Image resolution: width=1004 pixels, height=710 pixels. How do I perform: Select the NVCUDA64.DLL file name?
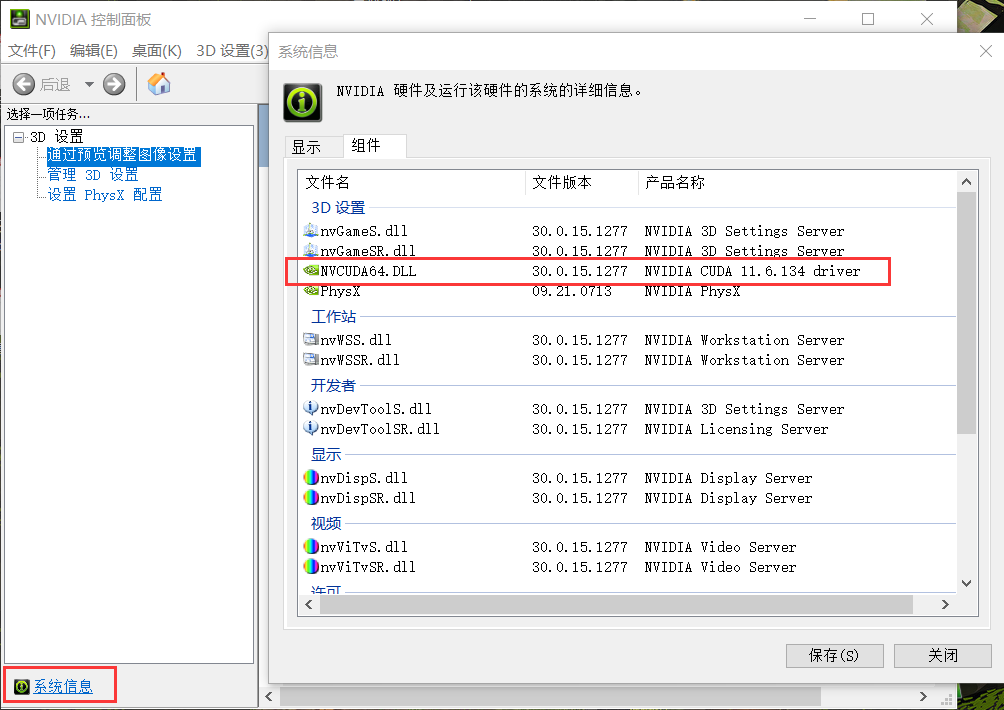[x=368, y=271]
